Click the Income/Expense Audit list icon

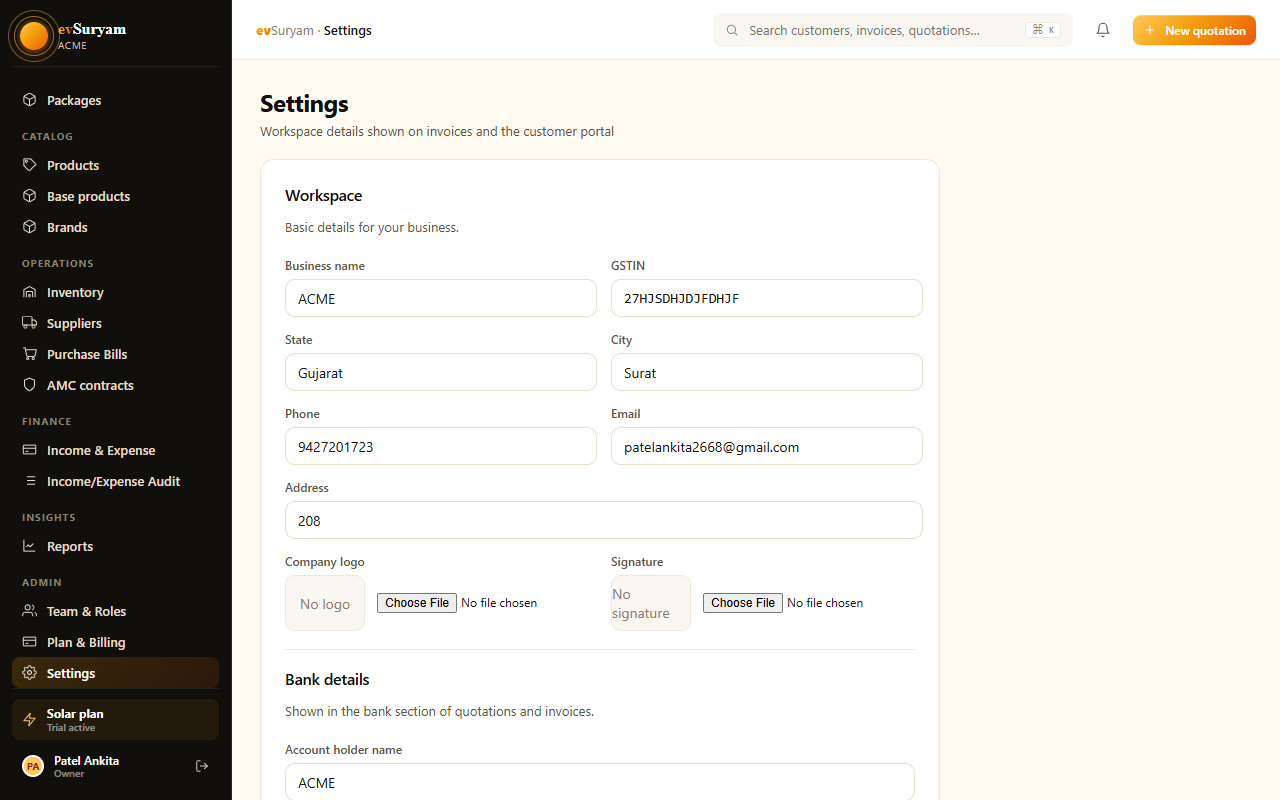(x=30, y=481)
